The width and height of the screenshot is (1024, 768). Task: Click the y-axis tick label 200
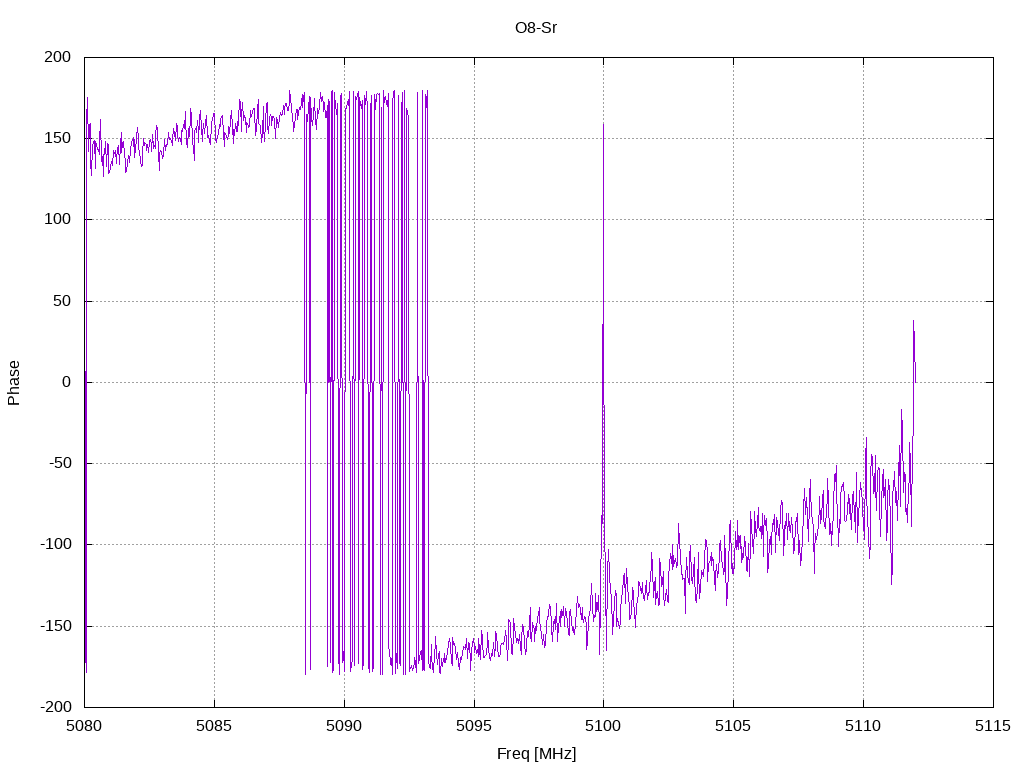click(57, 57)
